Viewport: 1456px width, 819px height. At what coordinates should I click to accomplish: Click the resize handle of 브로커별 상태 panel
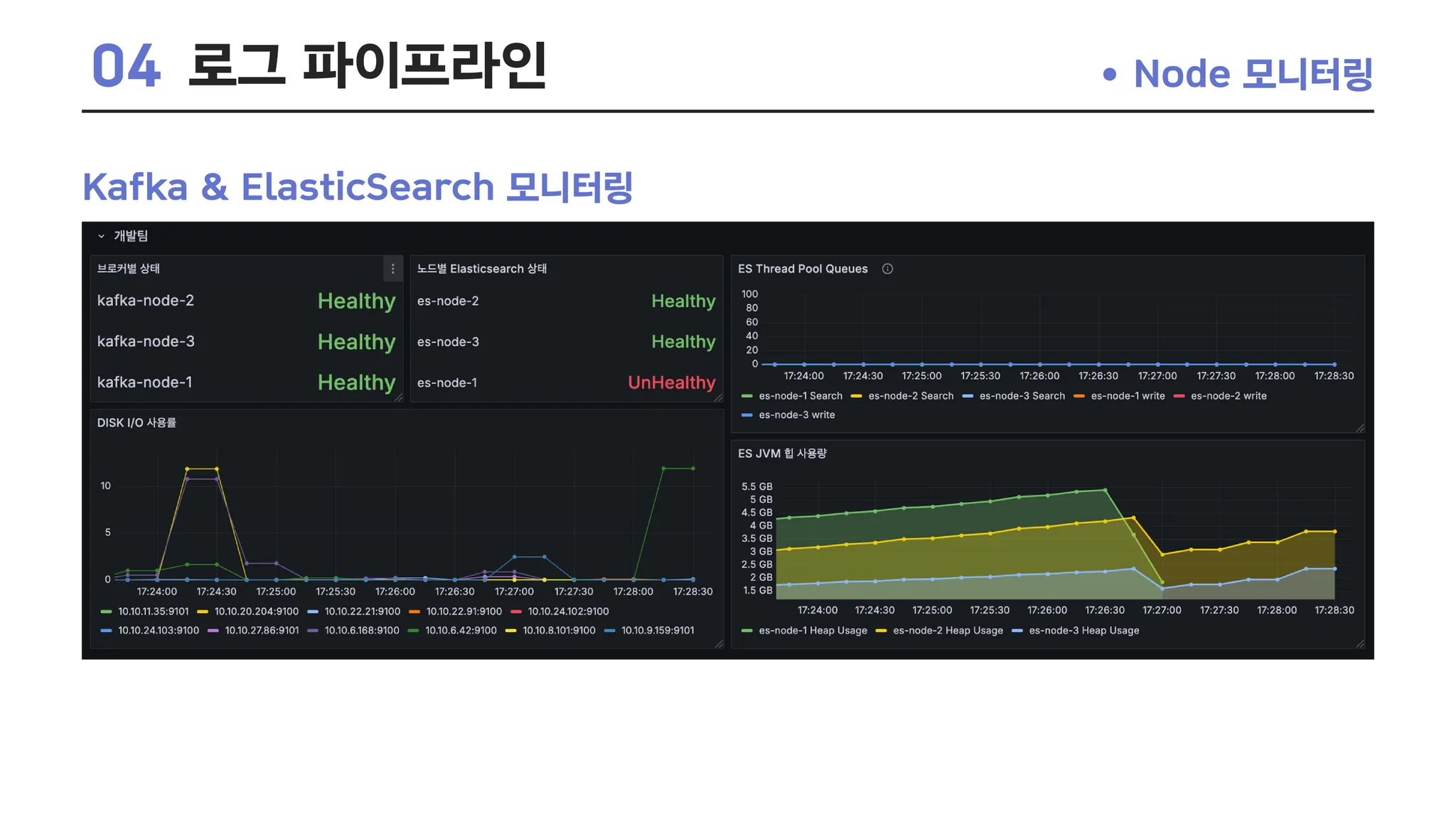click(399, 398)
